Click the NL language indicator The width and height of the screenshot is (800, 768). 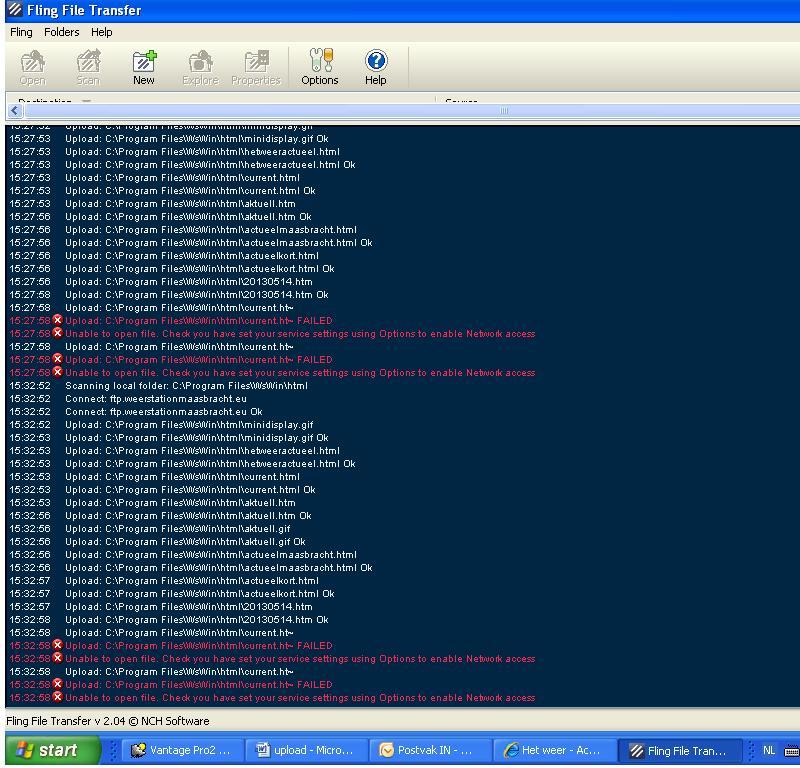point(769,750)
